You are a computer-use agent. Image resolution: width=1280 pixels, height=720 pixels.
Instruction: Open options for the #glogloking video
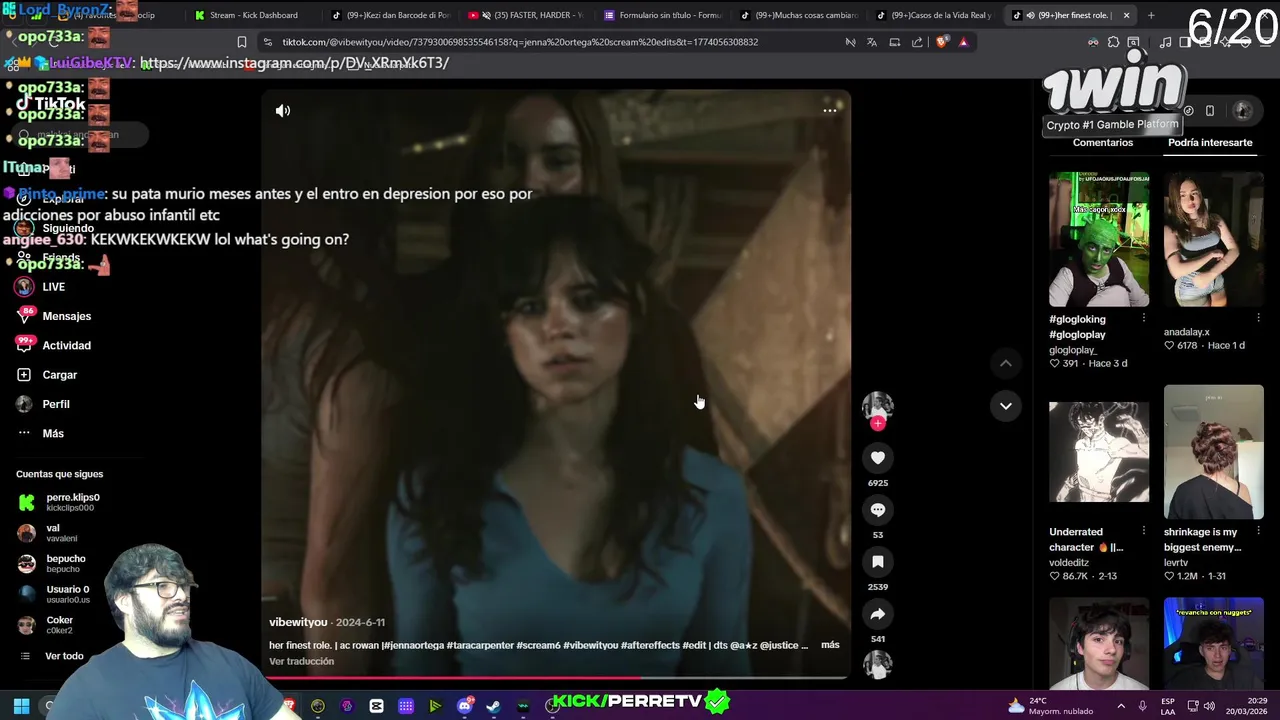point(1143,319)
